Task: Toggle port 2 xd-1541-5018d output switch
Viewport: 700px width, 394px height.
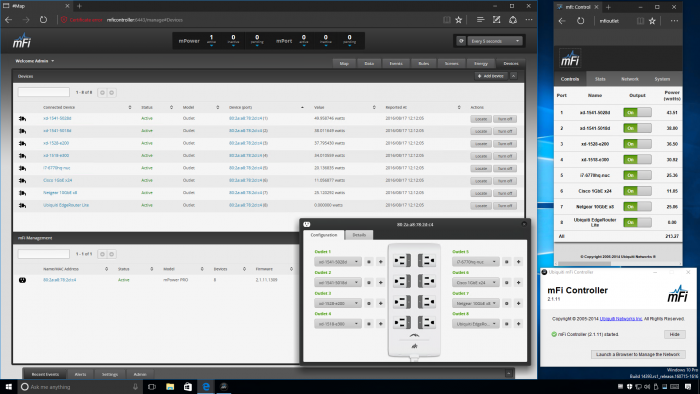Action: pos(637,128)
